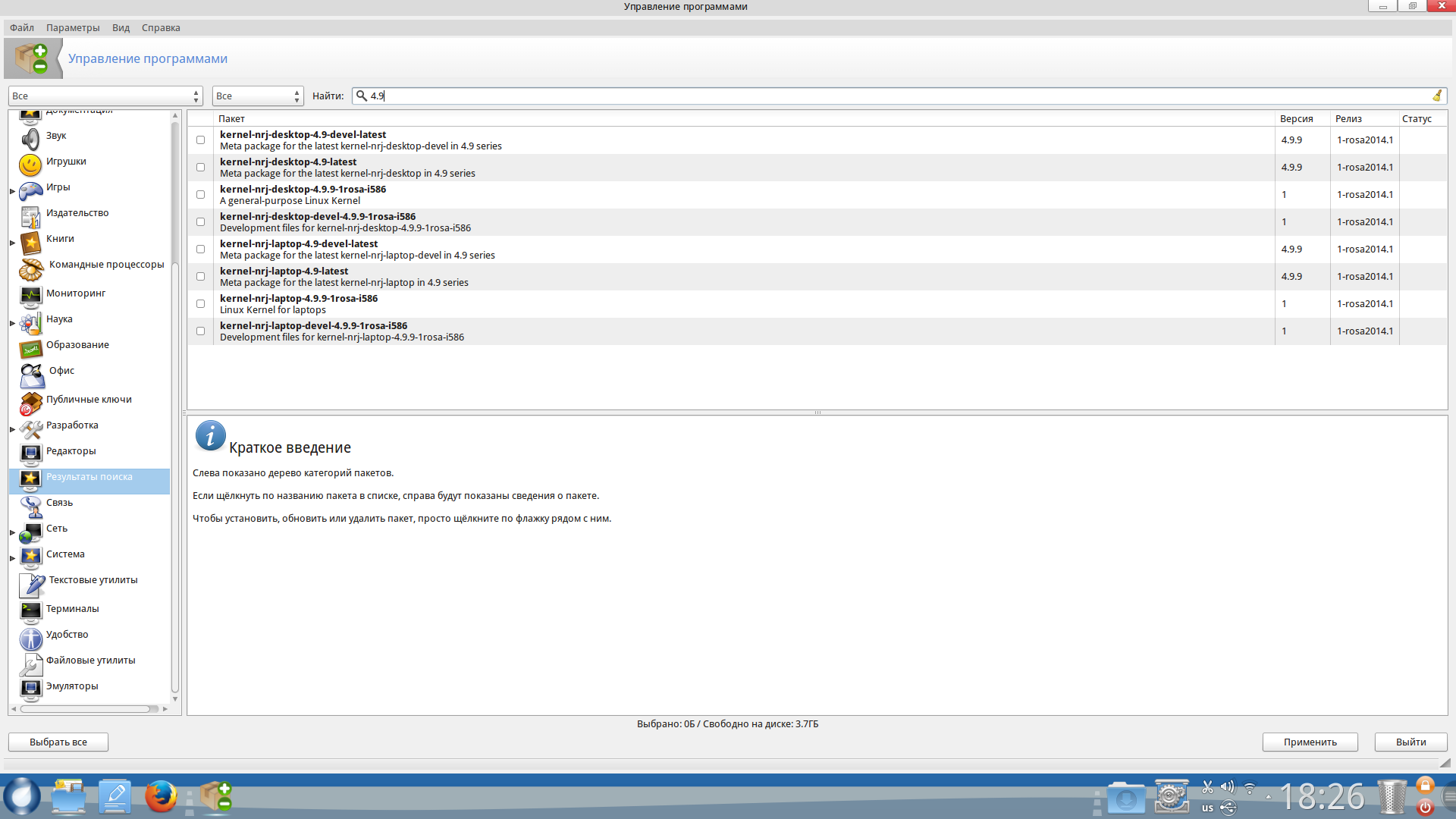Select the Терминалы terminal icon
Image resolution: width=1456 pixels, height=819 pixels.
30,610
